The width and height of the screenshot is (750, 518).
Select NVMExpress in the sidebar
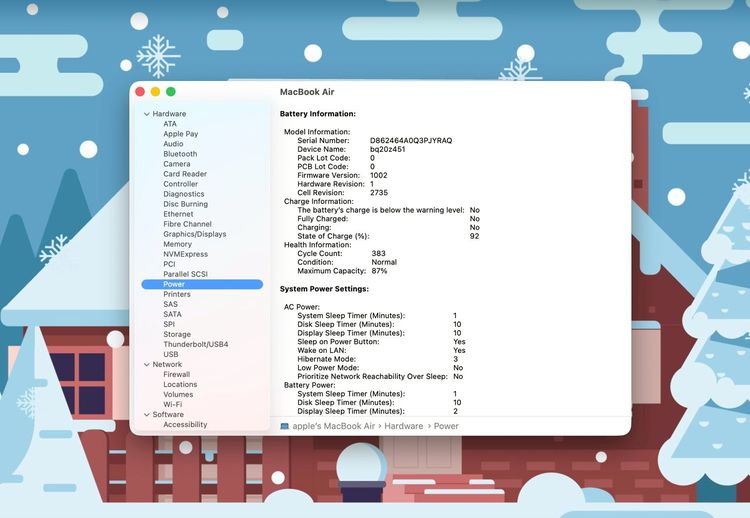[x=186, y=254]
